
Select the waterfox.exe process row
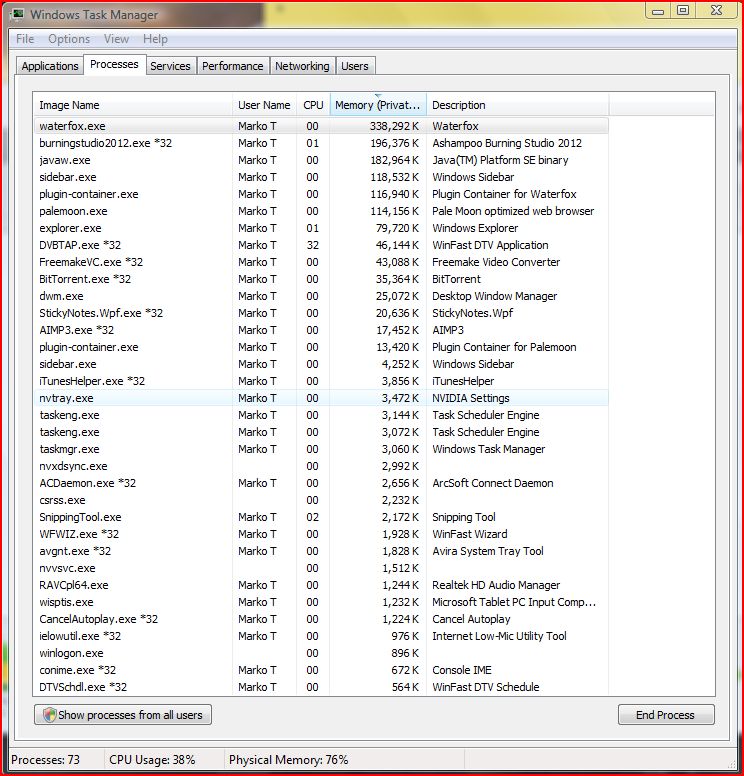pos(321,126)
